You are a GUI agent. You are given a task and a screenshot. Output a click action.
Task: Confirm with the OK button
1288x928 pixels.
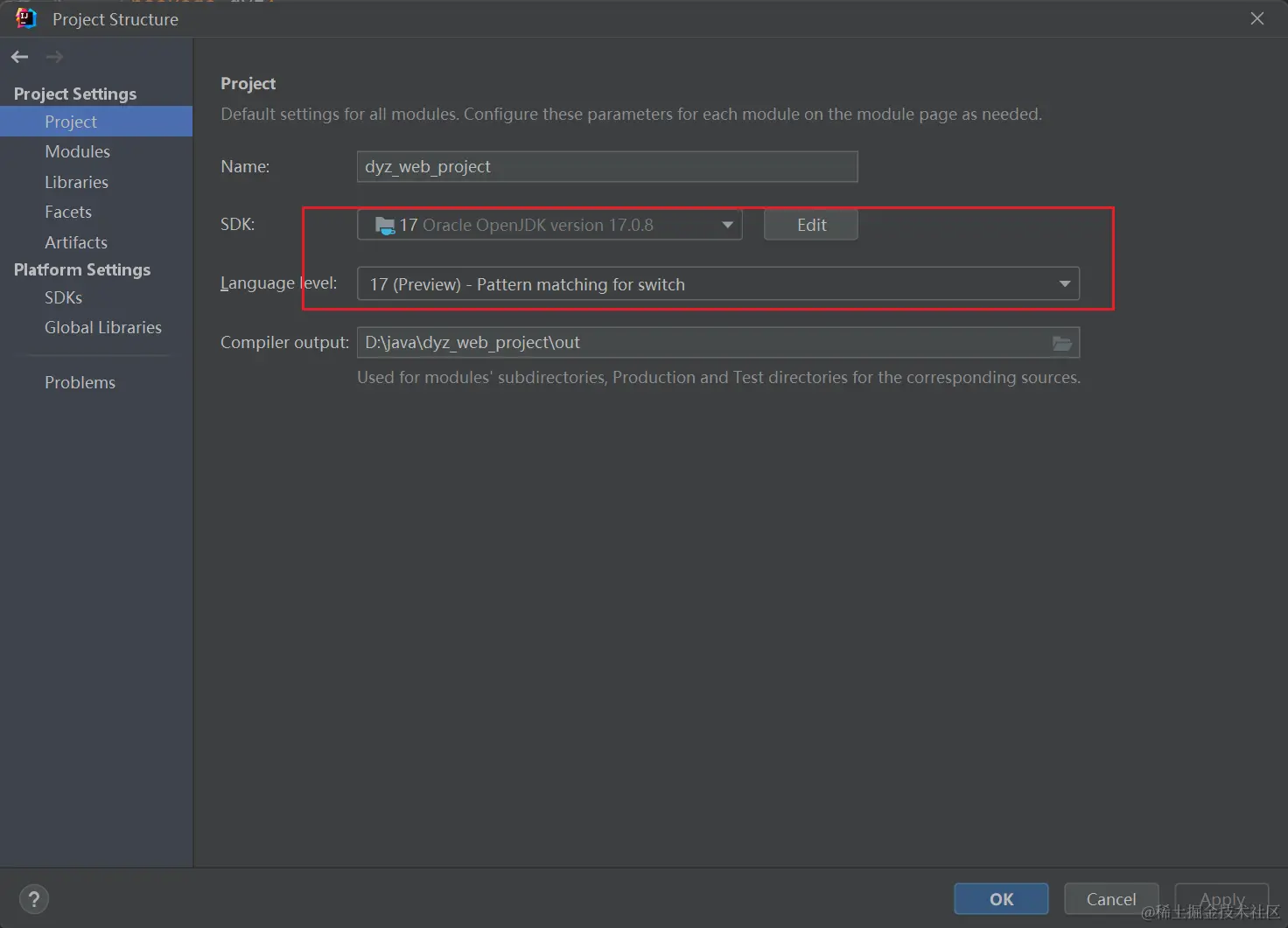coord(1001,899)
